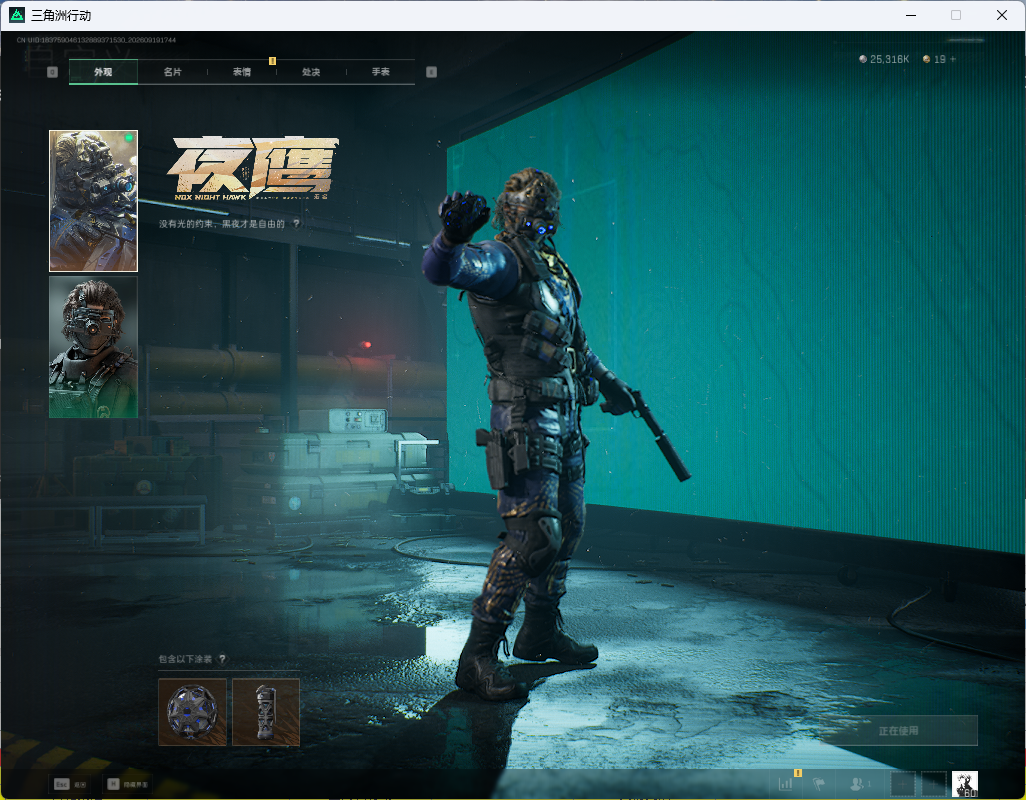Click the 夜鹰 skin title logo

click(x=254, y=168)
